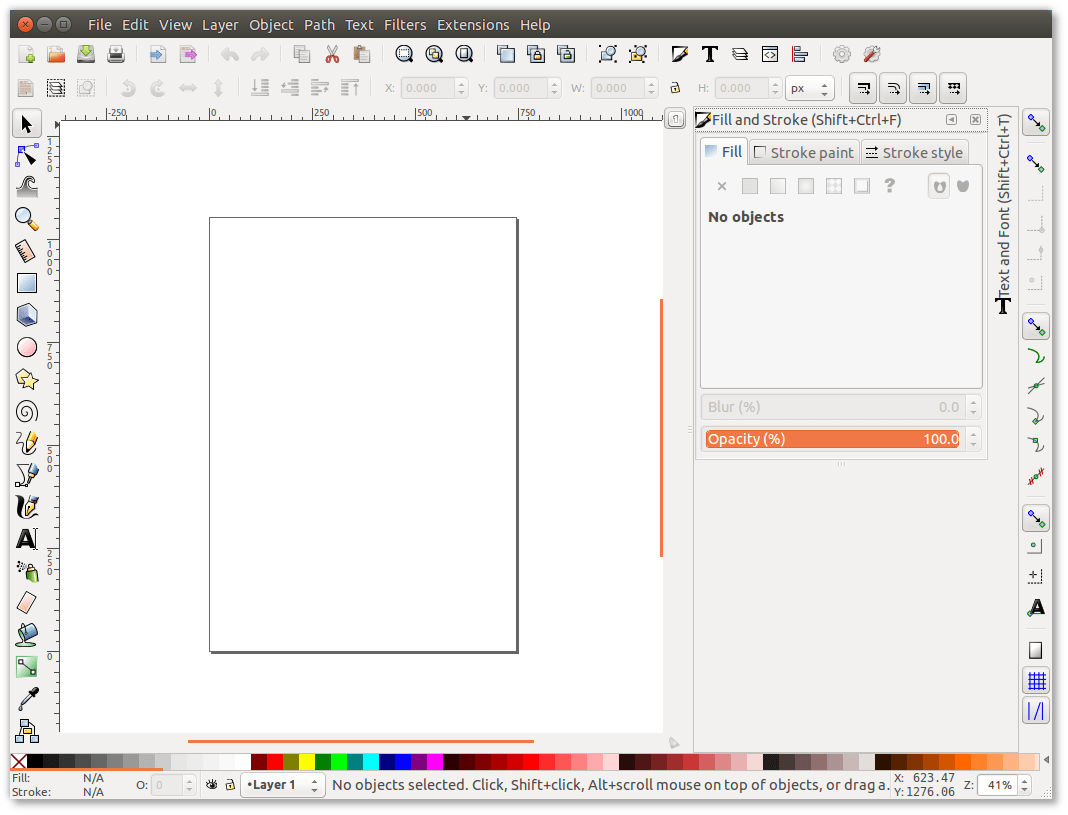Screen dimensions: 1068x815
Task: Open the Layer 1 layer selector
Action: tap(281, 785)
